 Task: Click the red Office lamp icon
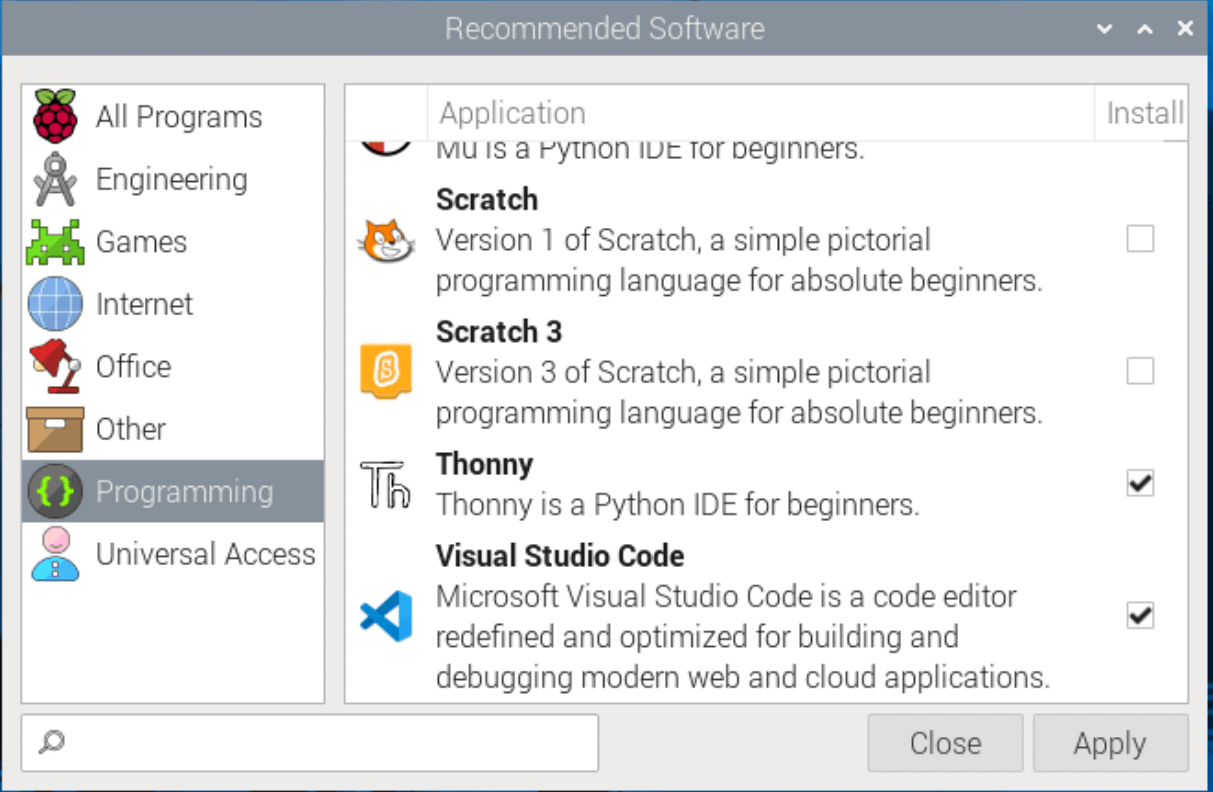coord(56,367)
